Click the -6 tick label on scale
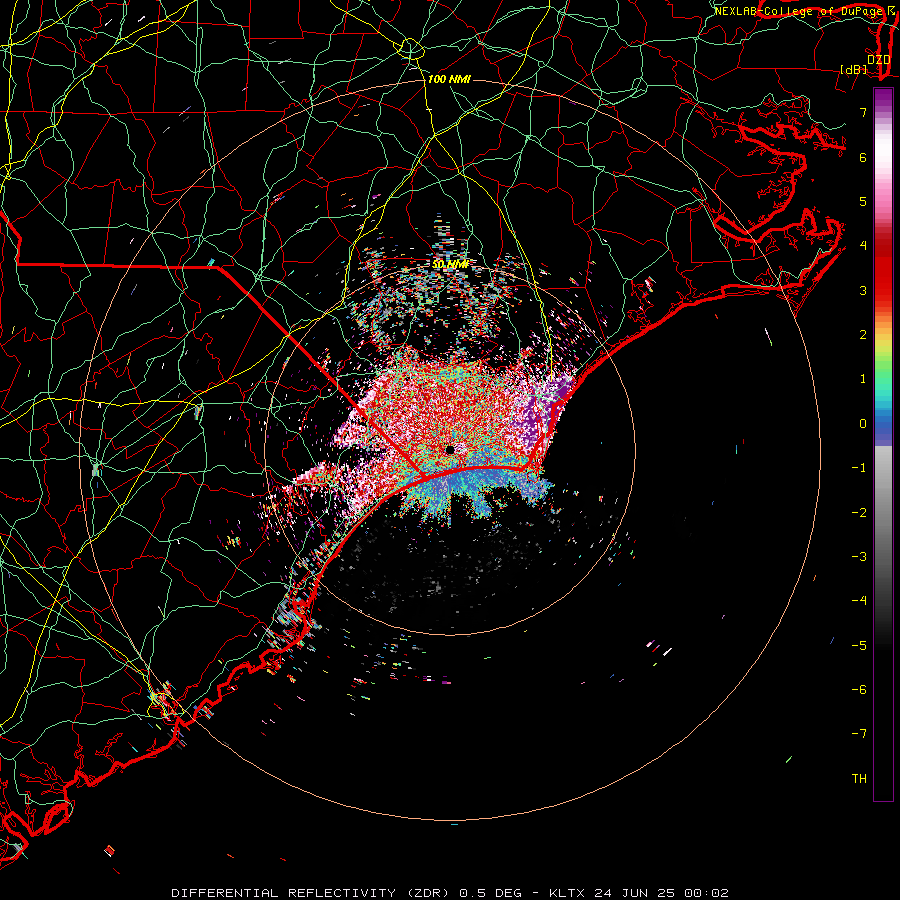 click(x=859, y=690)
